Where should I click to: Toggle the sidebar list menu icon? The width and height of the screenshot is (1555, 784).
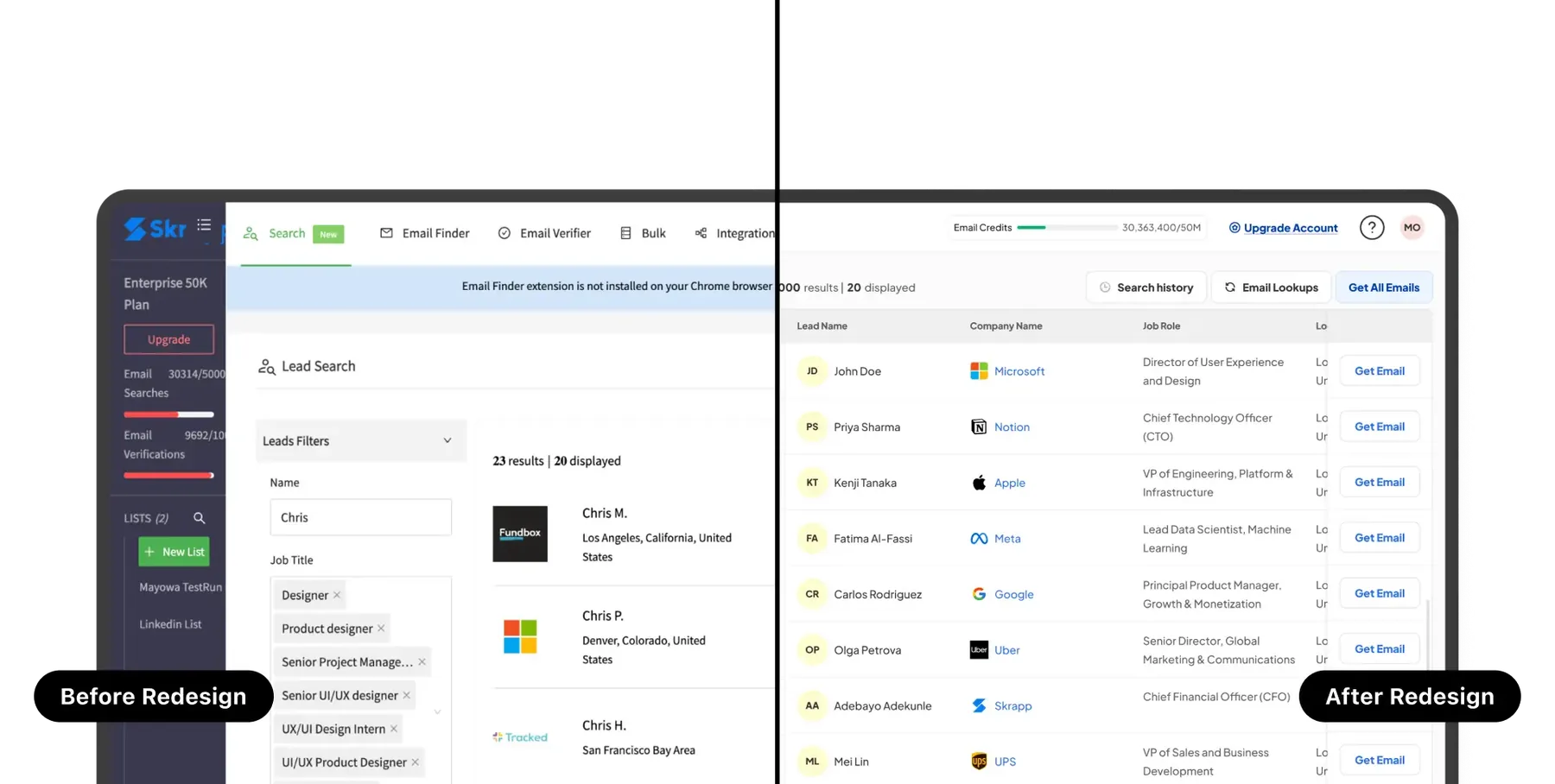pos(204,225)
